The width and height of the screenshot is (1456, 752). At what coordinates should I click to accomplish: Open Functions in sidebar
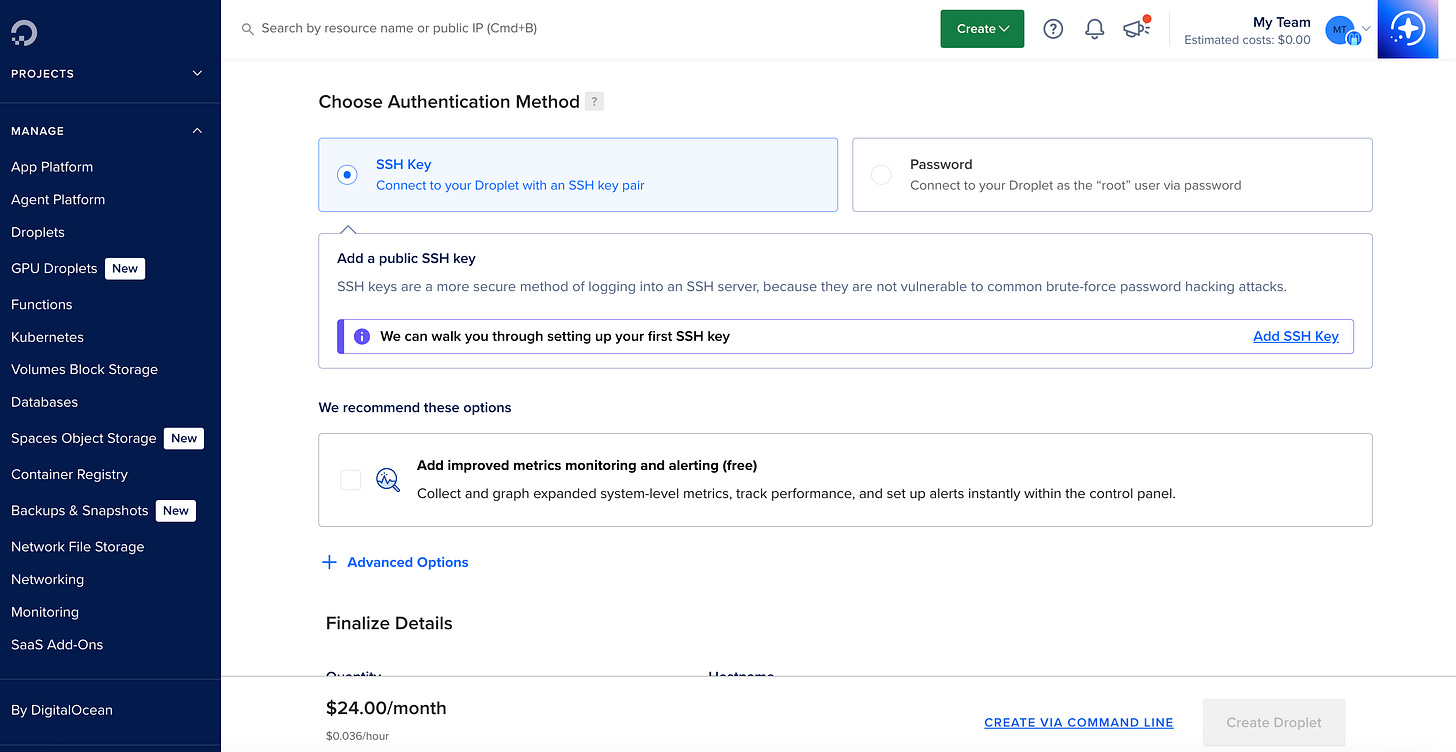click(42, 304)
